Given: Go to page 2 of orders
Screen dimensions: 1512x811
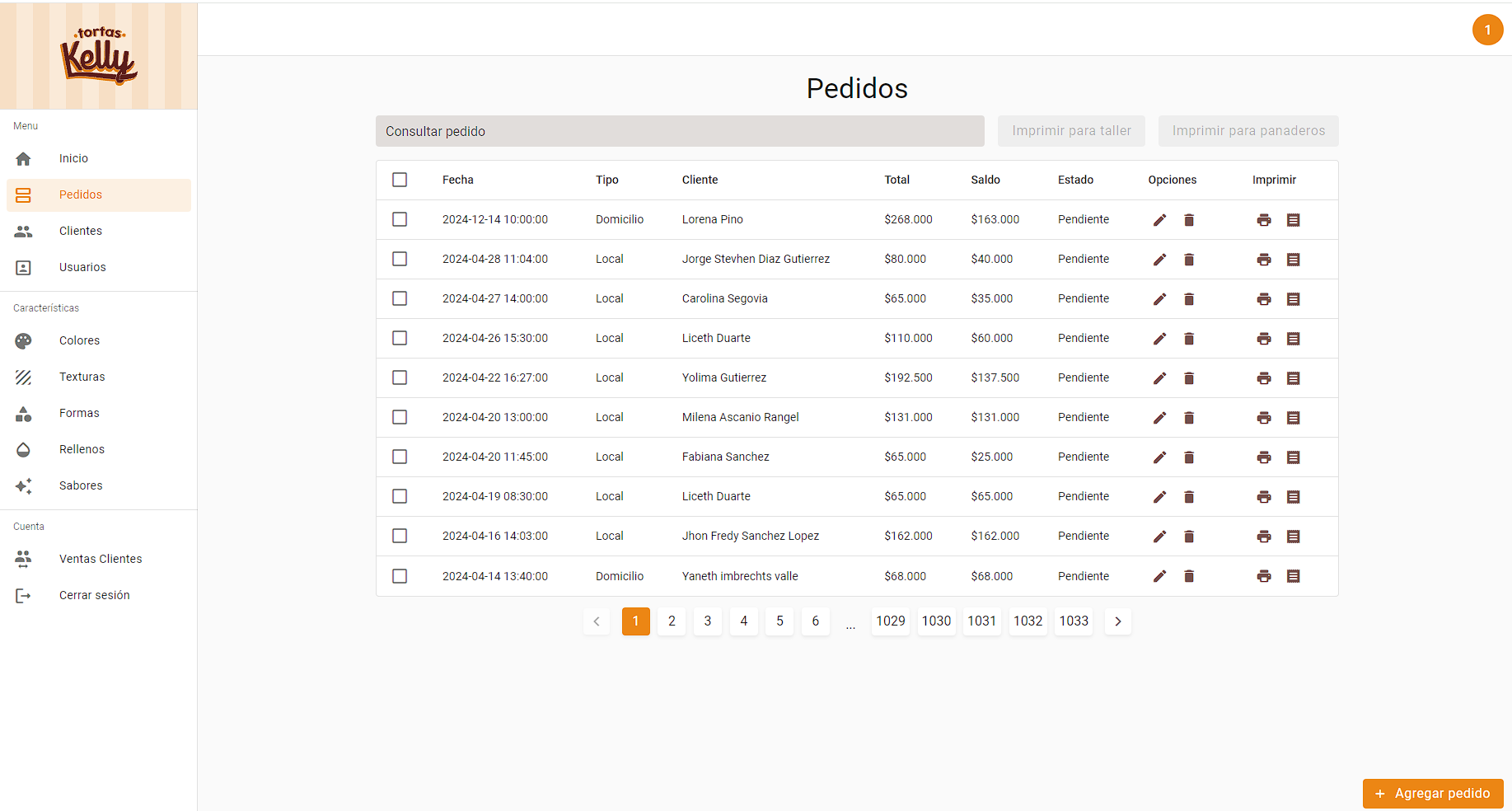Looking at the screenshot, I should tap(672, 621).
